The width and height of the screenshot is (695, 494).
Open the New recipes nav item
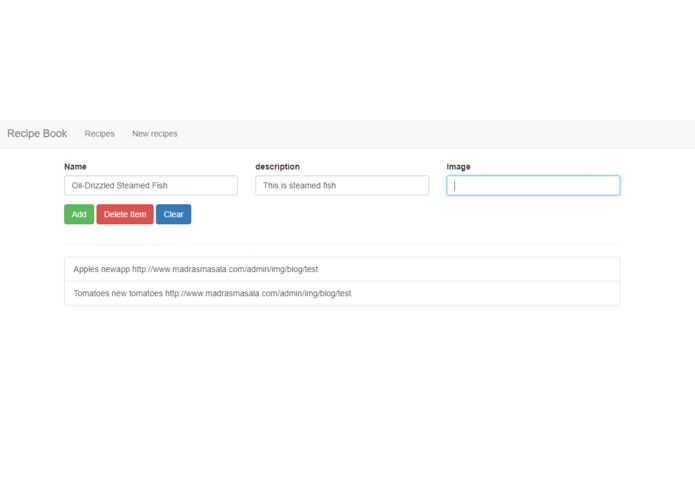[155, 133]
